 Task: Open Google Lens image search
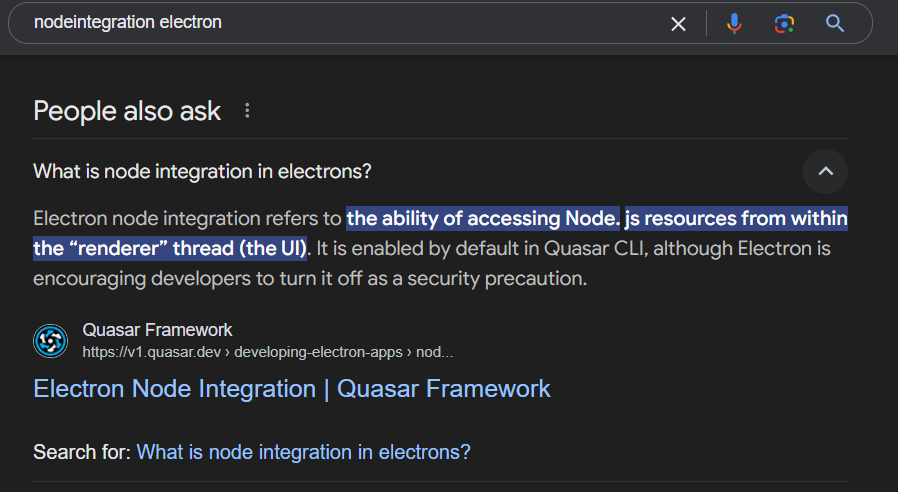pyautogui.click(x=784, y=23)
